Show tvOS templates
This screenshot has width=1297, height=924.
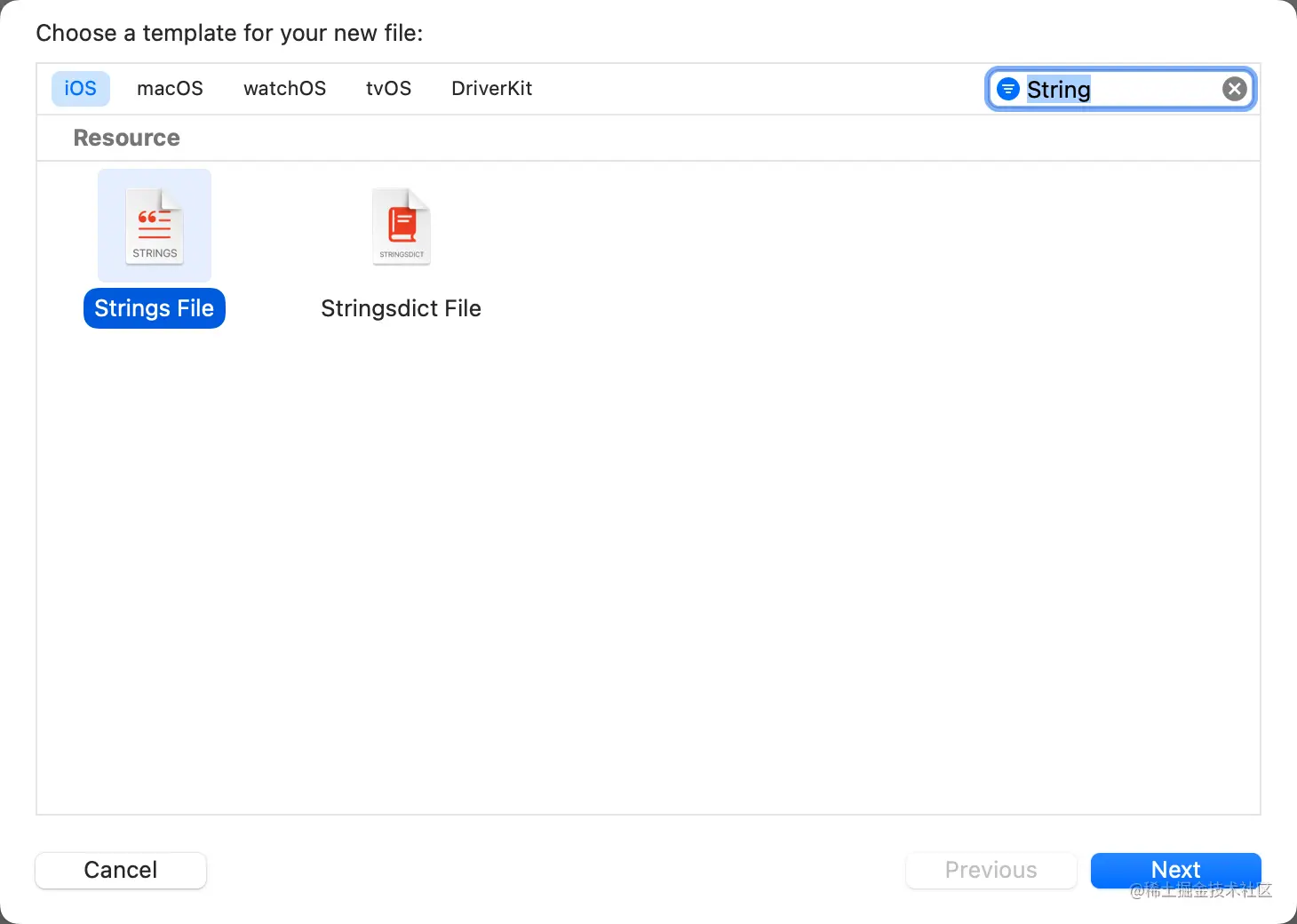point(388,89)
